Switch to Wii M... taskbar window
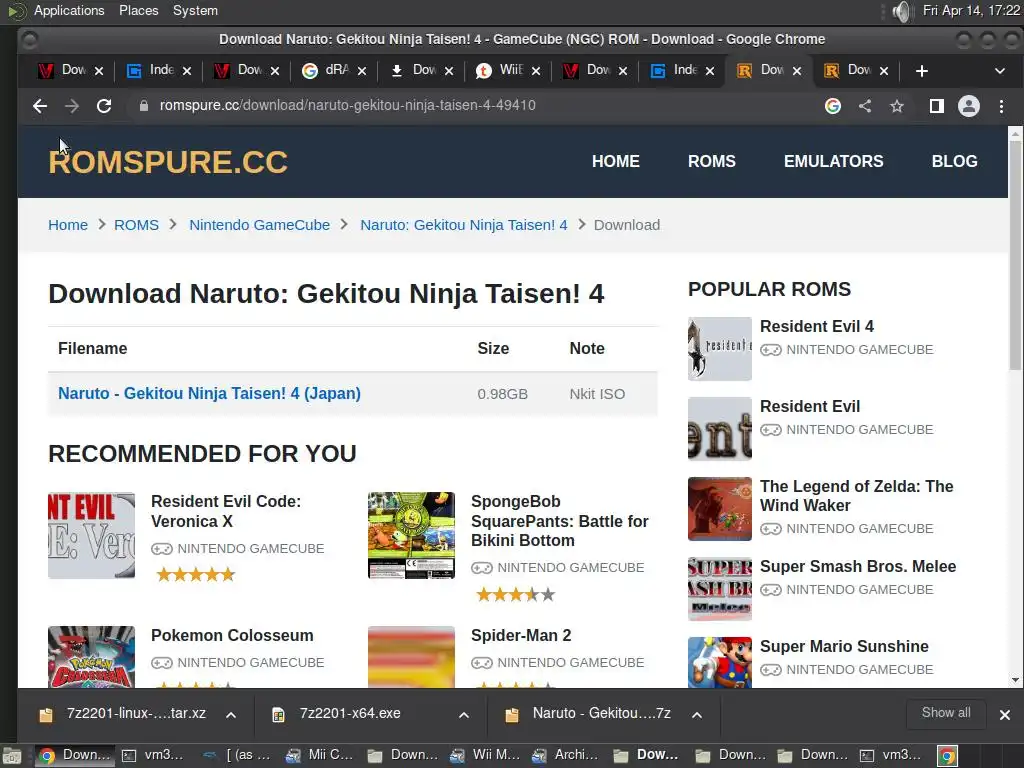The image size is (1024, 768). [x=485, y=755]
